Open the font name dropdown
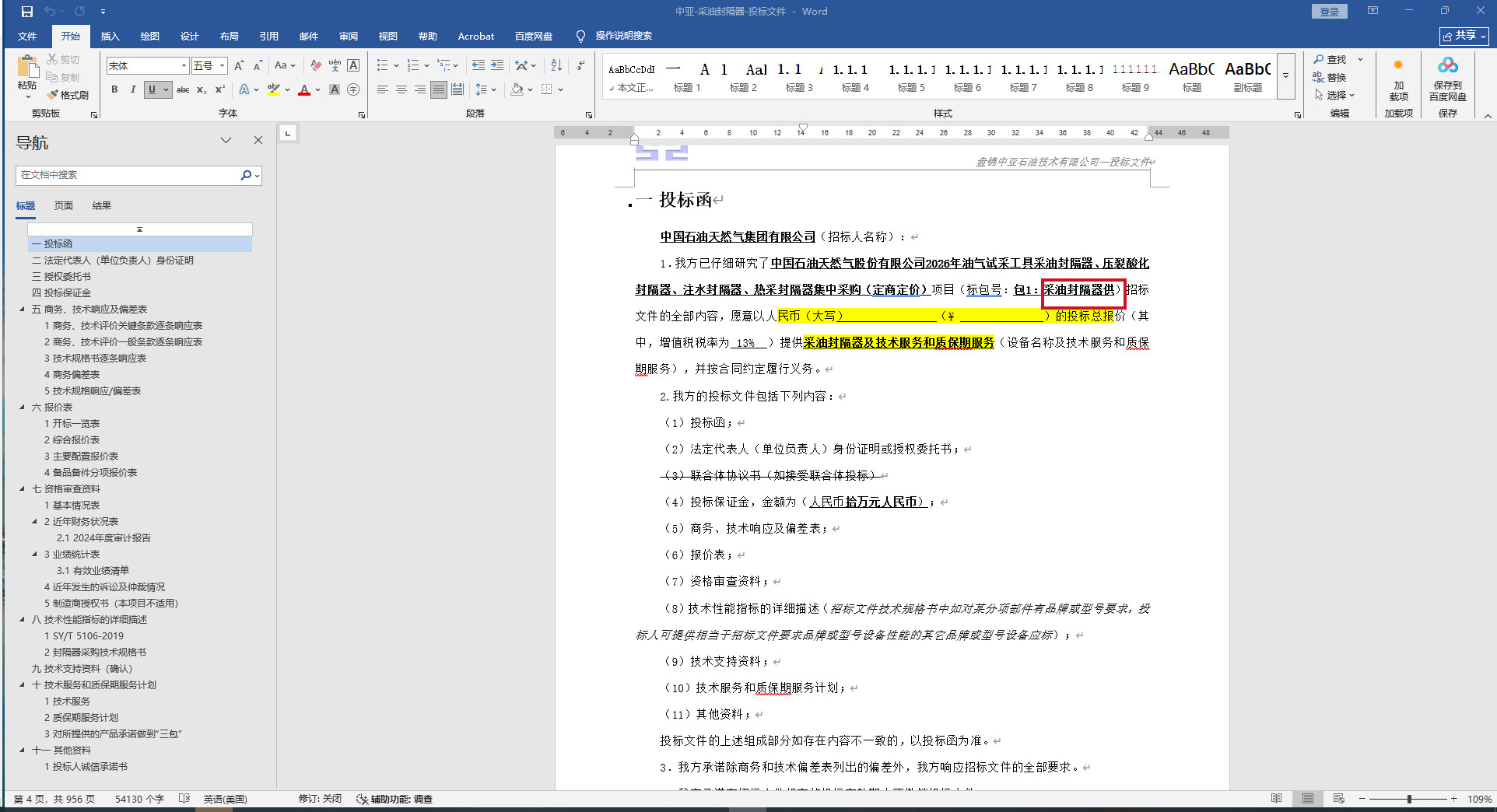The width and height of the screenshot is (1497, 812). click(184, 66)
